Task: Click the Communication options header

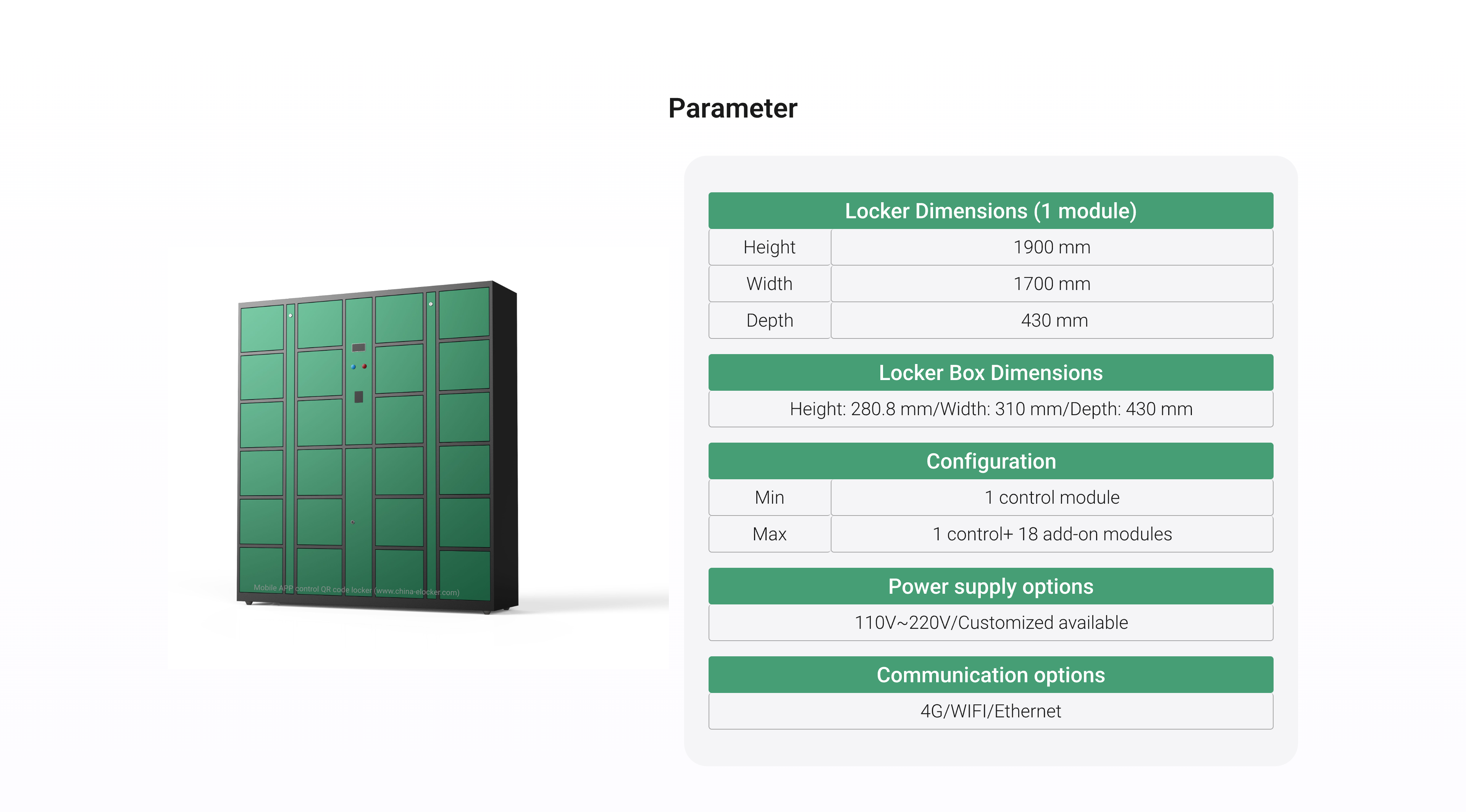Action: tap(990, 675)
